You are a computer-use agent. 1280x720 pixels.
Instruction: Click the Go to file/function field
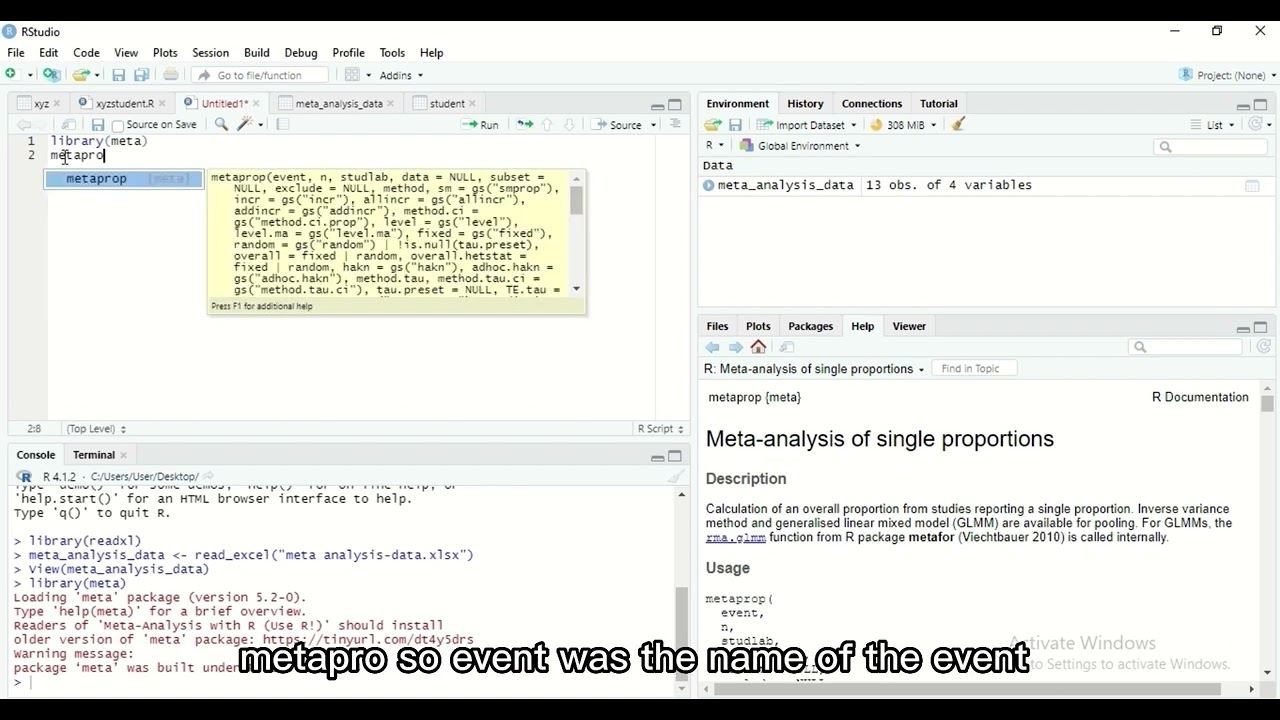pyautogui.click(x=260, y=75)
